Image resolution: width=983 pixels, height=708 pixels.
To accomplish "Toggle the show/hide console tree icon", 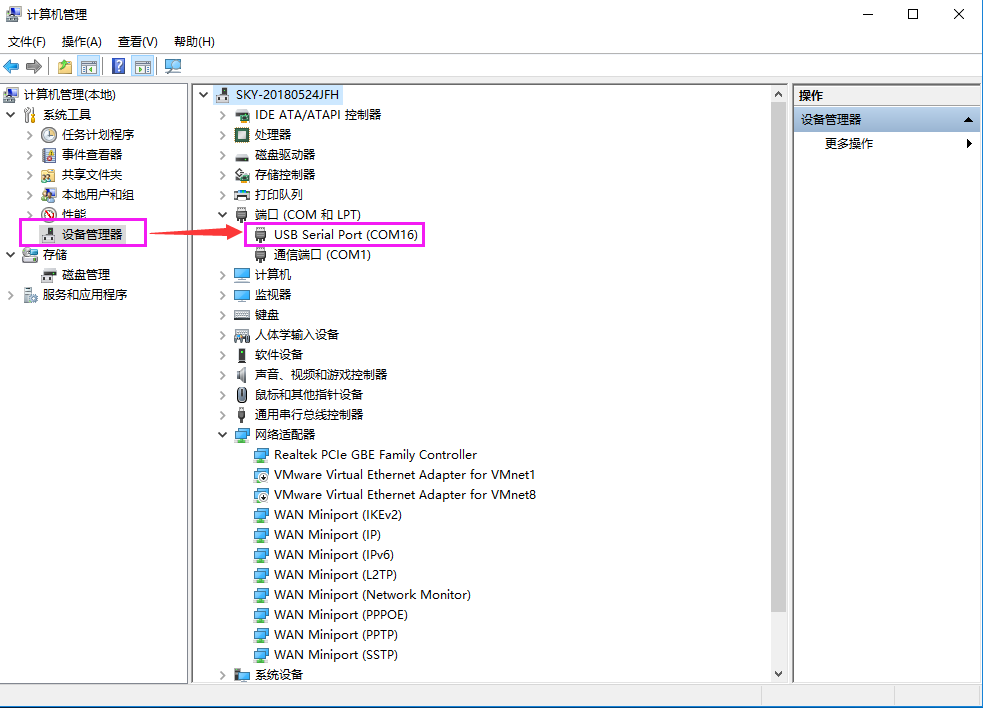I will click(89, 66).
